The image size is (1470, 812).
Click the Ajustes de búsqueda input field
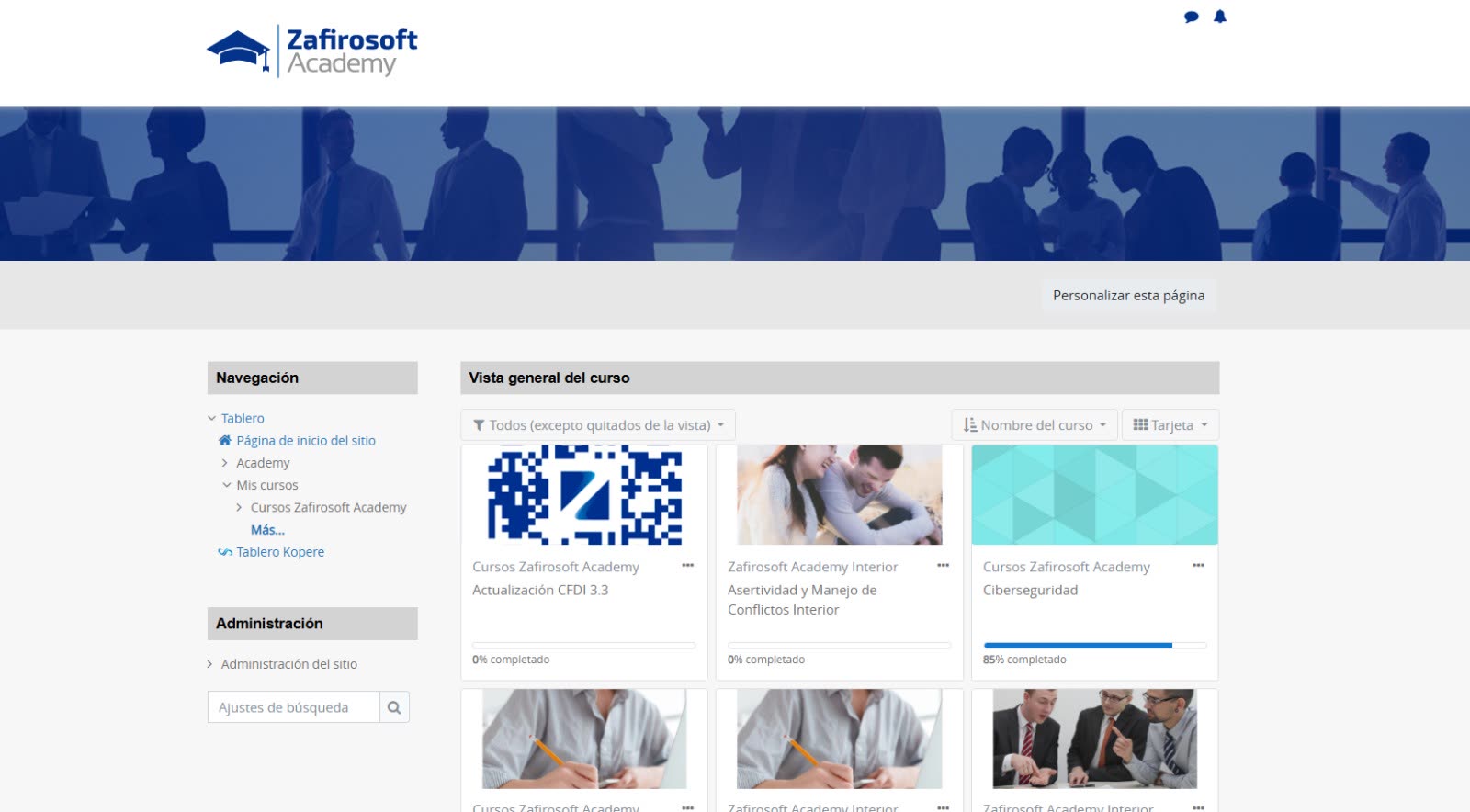pyautogui.click(x=293, y=707)
